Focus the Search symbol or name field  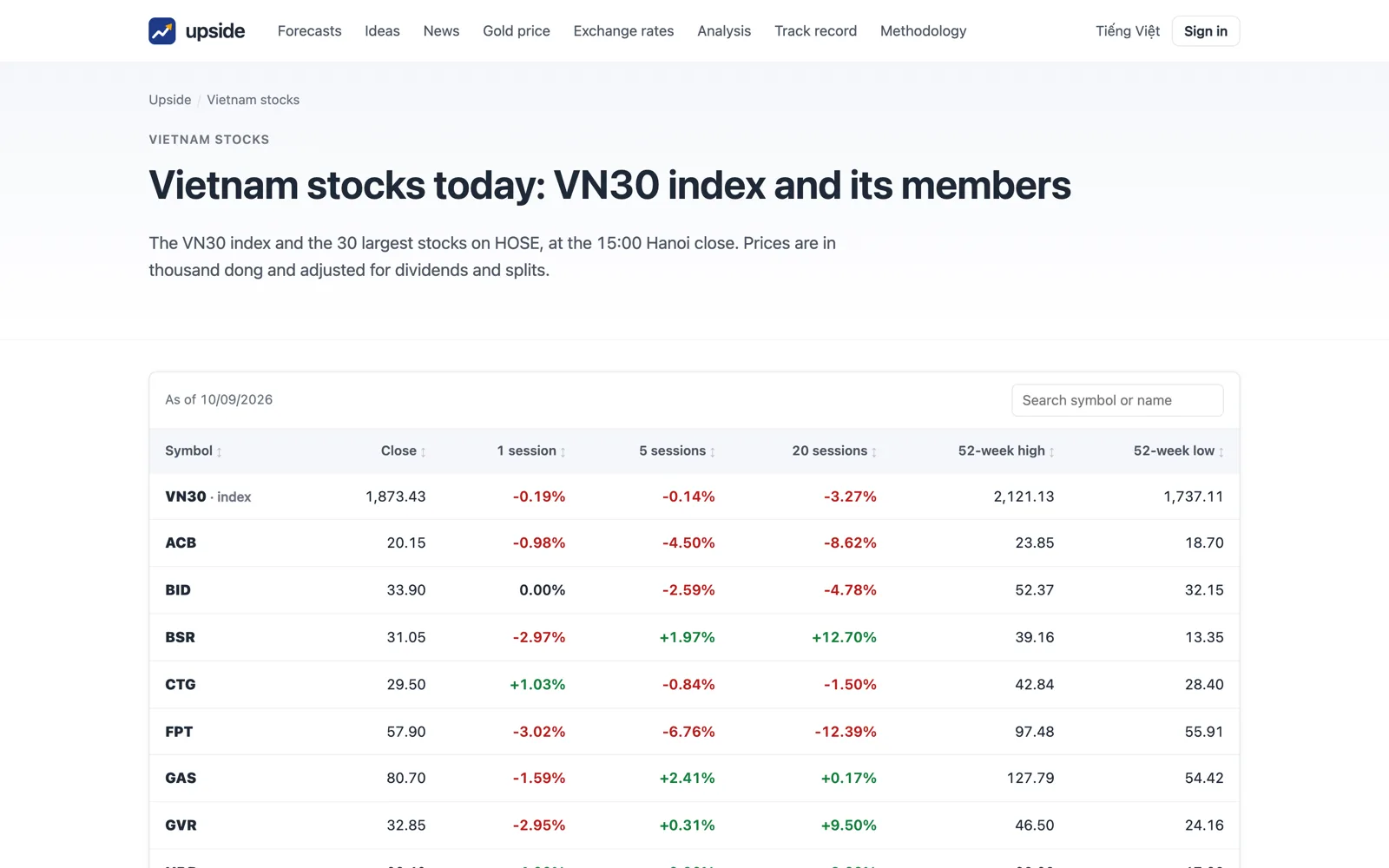[1117, 400]
